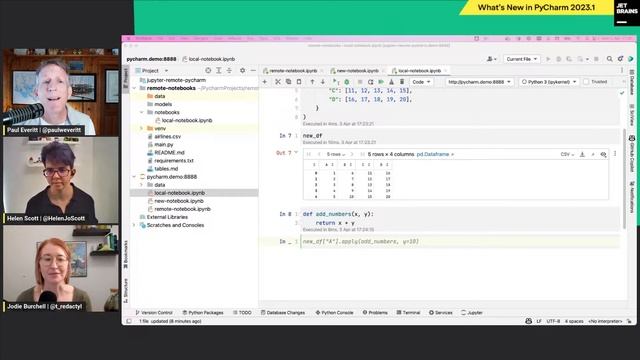Open the Python 3 (ipykernel) kernel dropdown

[549, 82]
